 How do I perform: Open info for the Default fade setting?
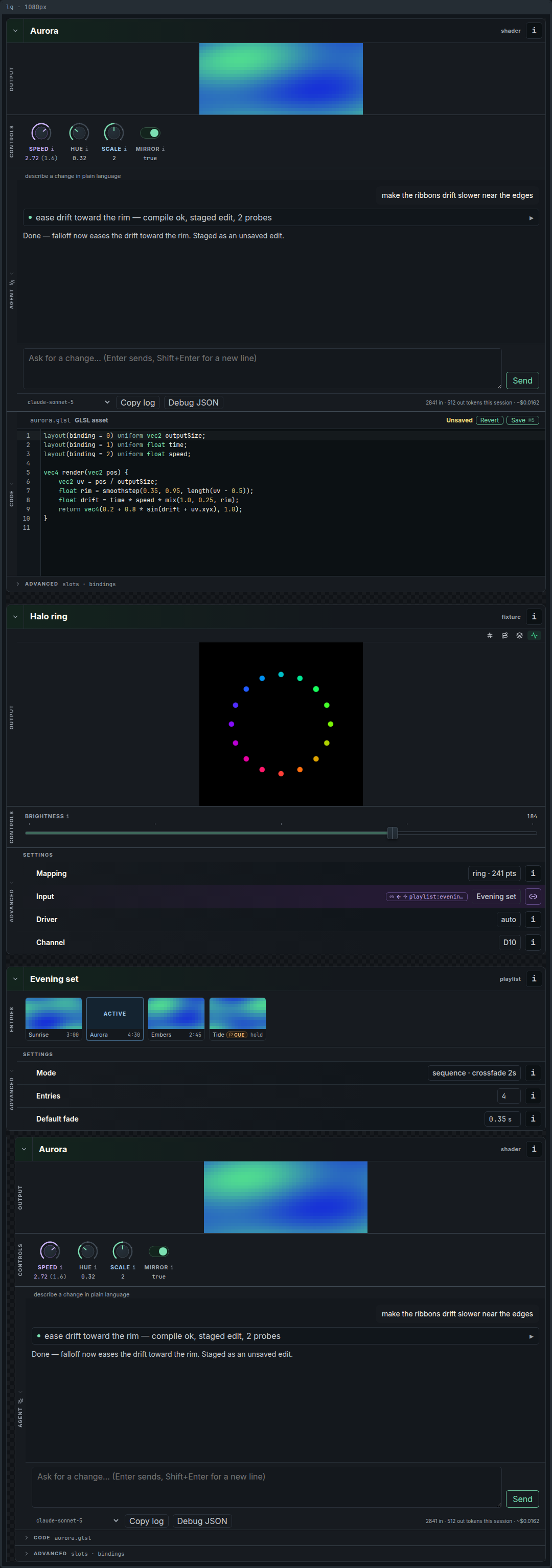point(533,1119)
